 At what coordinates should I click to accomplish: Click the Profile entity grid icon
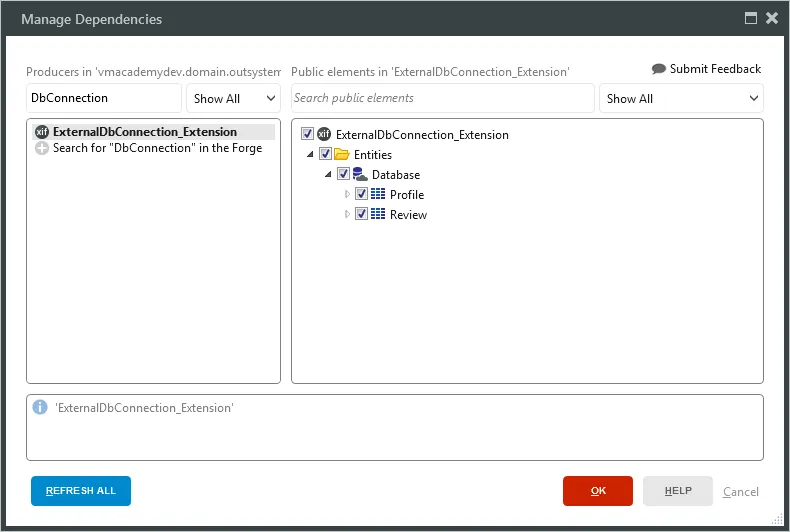pyautogui.click(x=378, y=195)
